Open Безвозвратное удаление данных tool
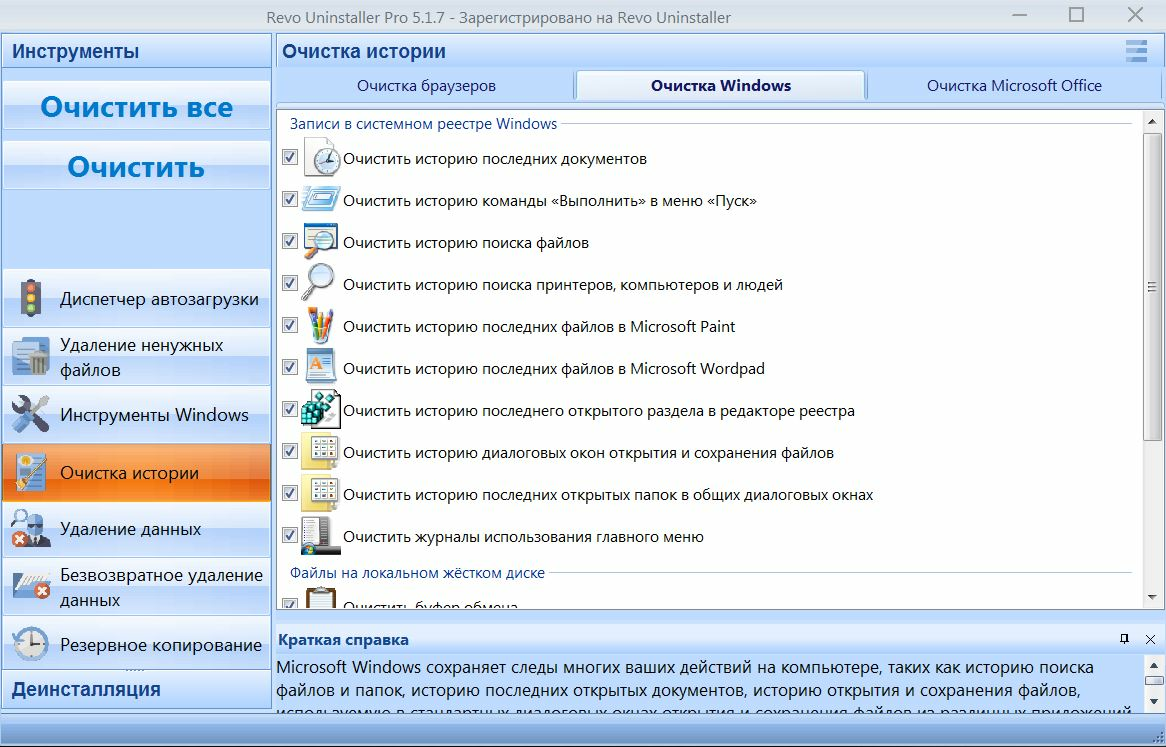The image size is (1166, 747). [137, 587]
